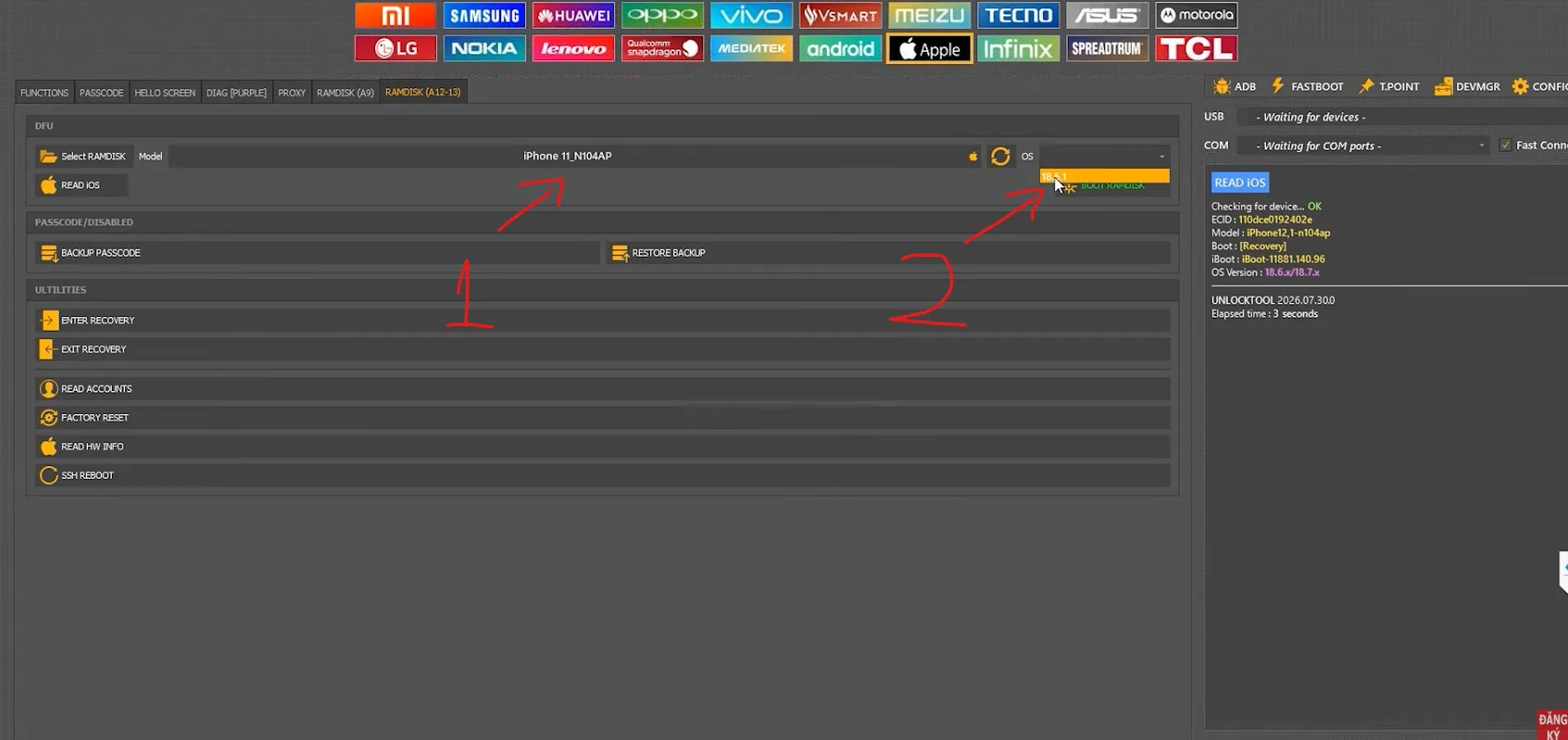The height and width of the screenshot is (740, 1568).
Task: Switch to the HELLO SCREEN tab
Action: 165,92
